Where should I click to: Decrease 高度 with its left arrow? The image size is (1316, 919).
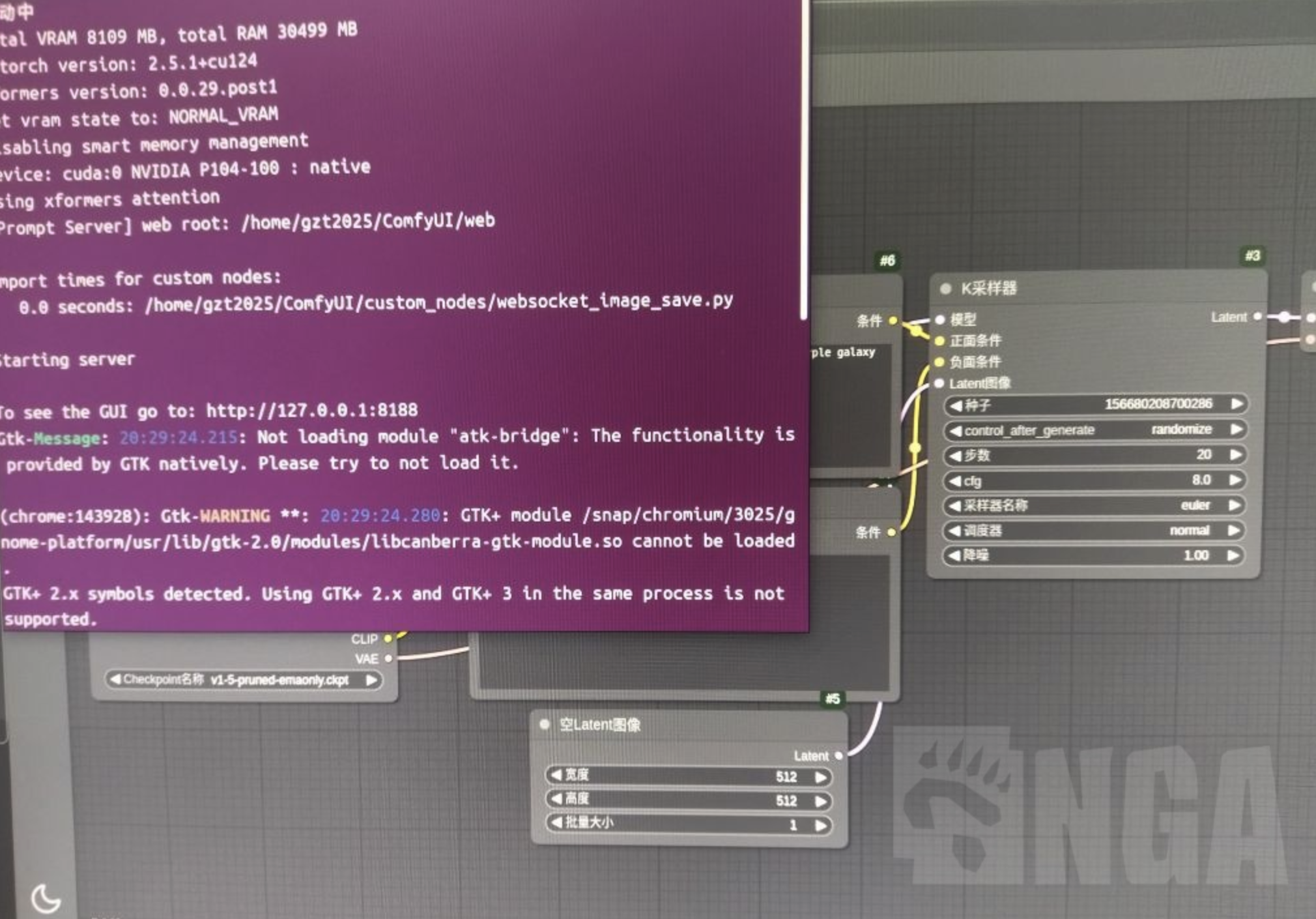(x=556, y=798)
